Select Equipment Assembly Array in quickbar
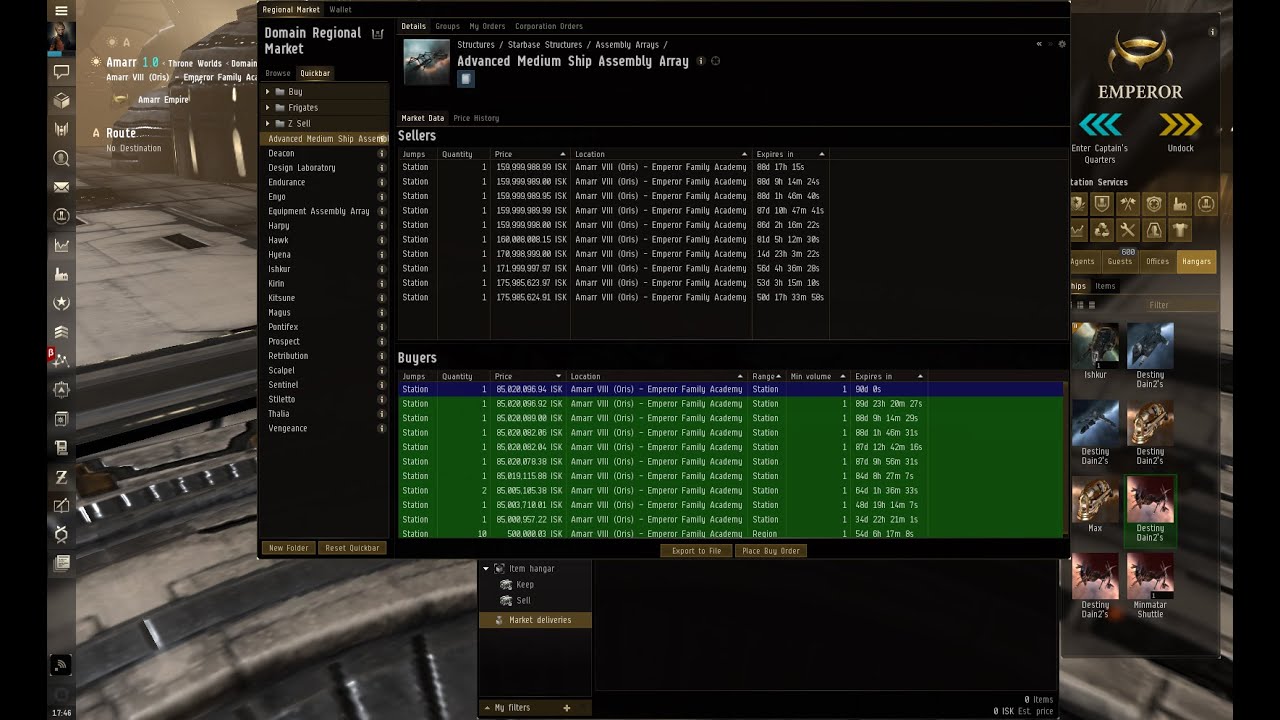 pyautogui.click(x=318, y=212)
